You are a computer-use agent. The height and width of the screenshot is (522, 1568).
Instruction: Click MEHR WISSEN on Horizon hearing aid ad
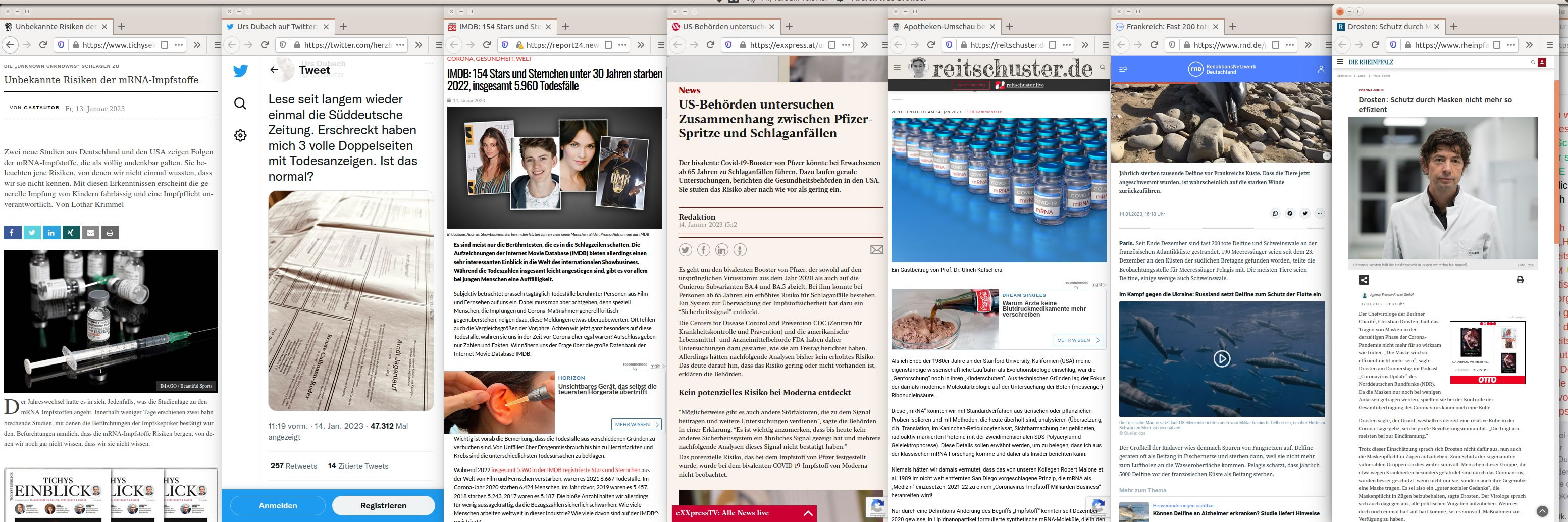(636, 424)
